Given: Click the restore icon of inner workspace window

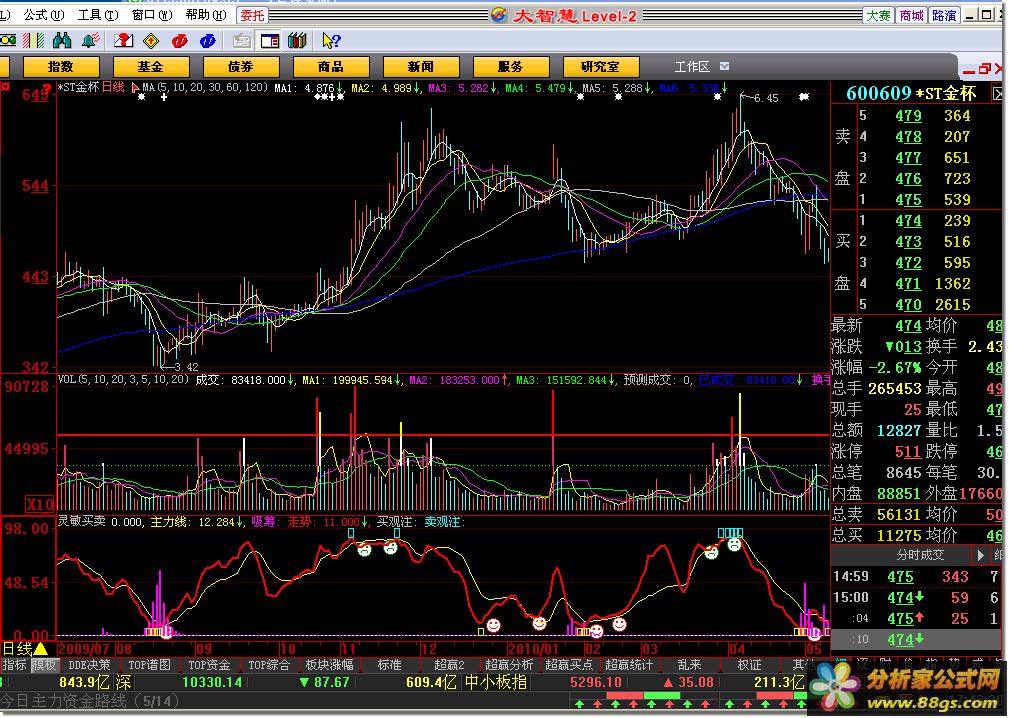Looking at the screenshot, I should [x=984, y=68].
